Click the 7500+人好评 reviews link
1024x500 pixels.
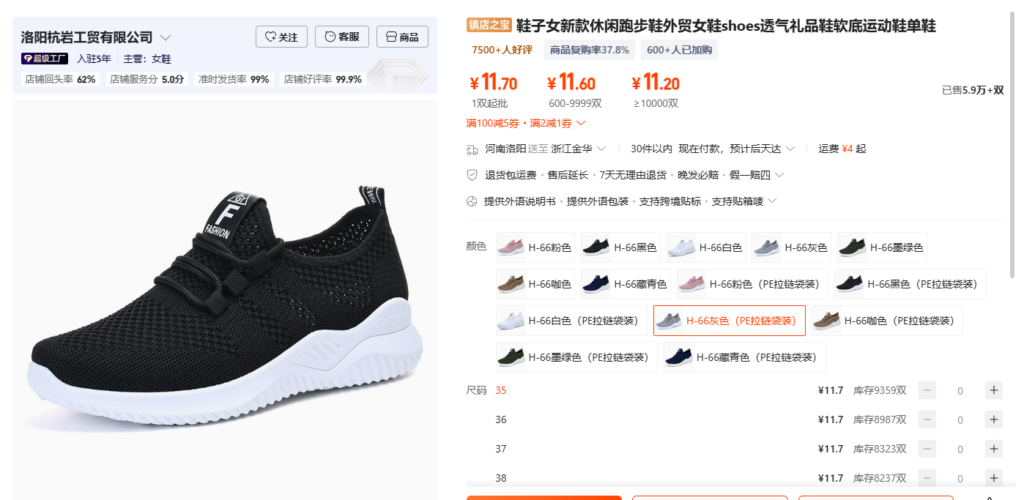pyautogui.click(x=502, y=50)
